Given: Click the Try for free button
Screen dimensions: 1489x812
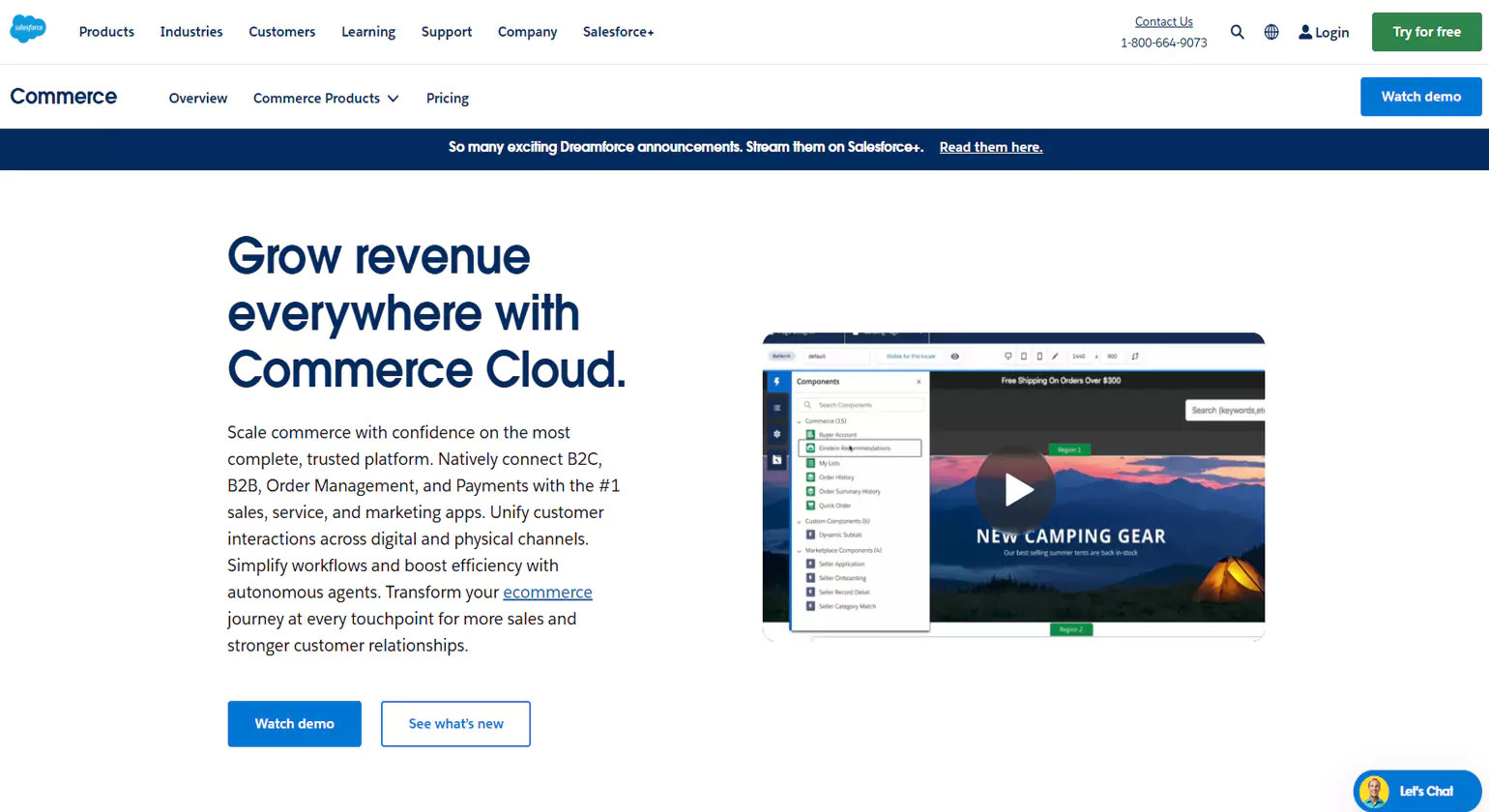Looking at the screenshot, I should tap(1426, 31).
